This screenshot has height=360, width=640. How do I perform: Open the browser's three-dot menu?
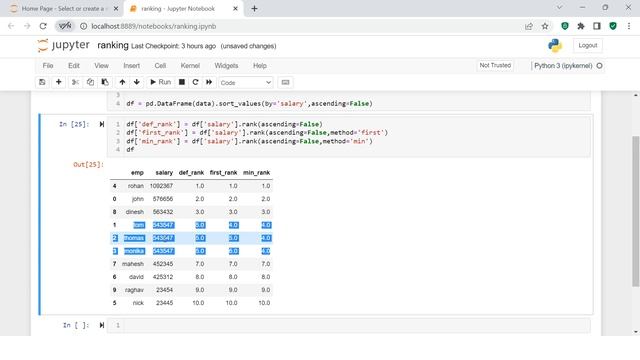(629, 26)
